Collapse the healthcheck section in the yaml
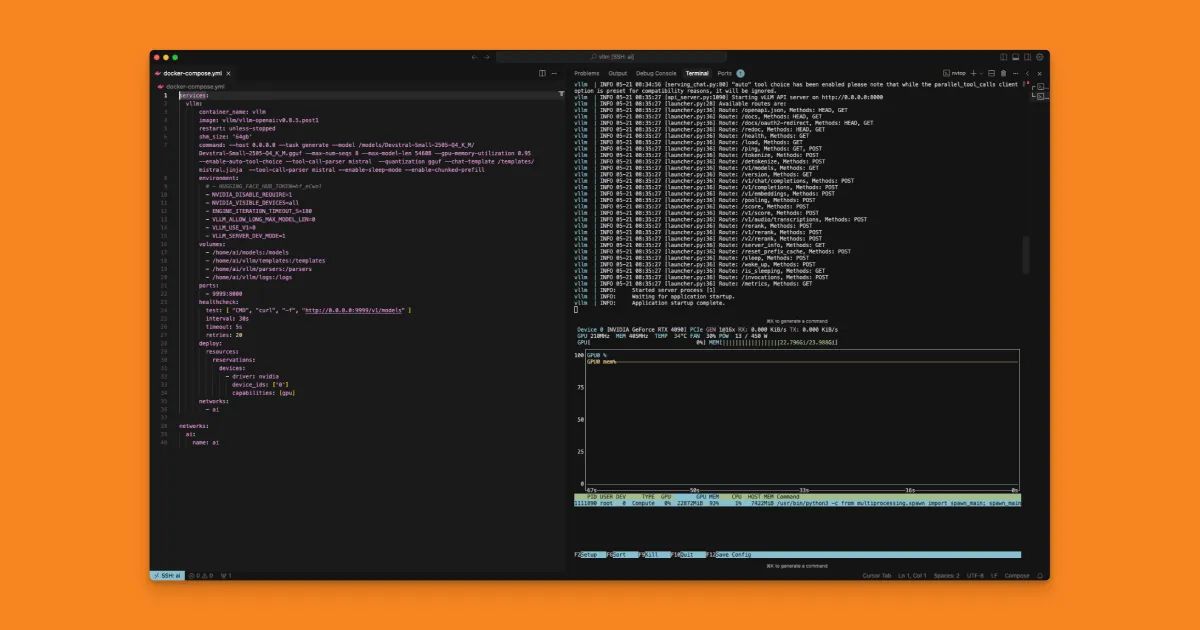Viewport: 1200px width, 630px height. [x=176, y=302]
